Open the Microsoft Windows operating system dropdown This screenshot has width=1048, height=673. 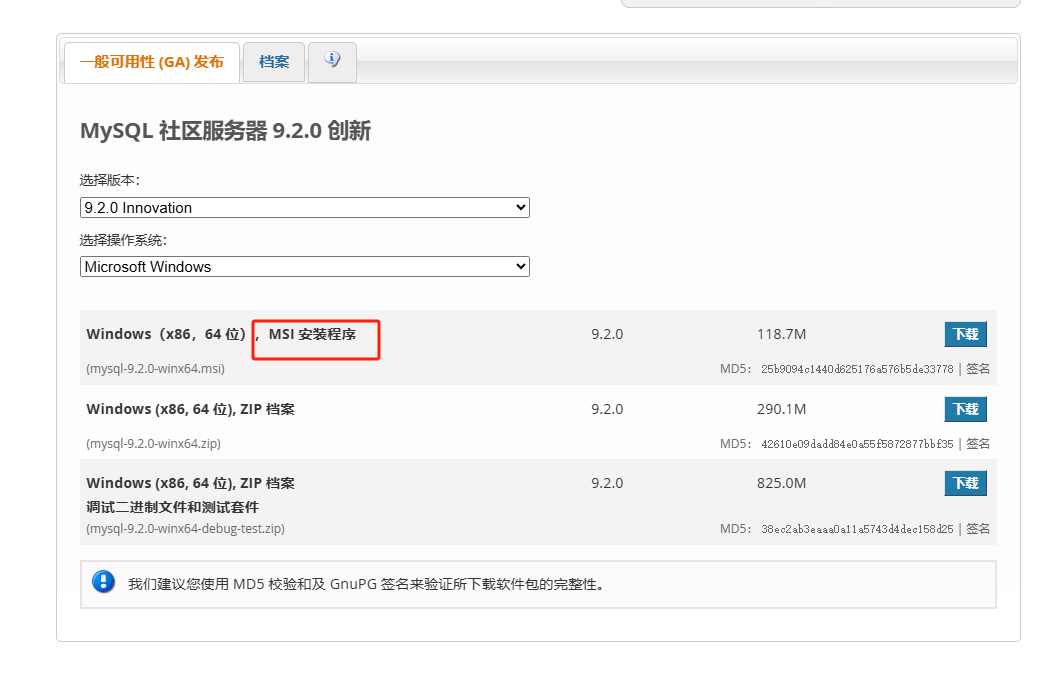click(x=305, y=267)
